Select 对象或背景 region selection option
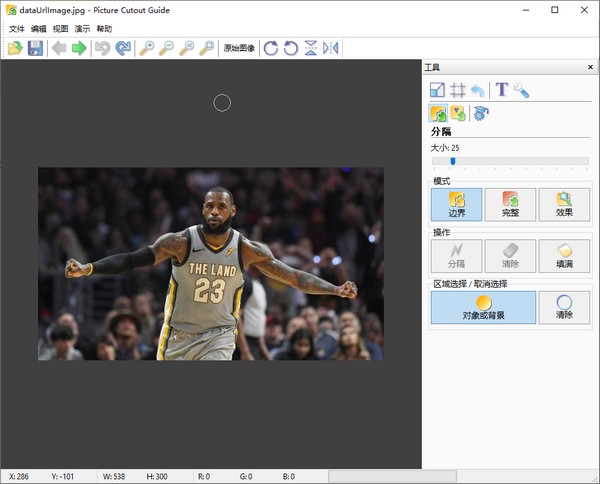 (483, 307)
